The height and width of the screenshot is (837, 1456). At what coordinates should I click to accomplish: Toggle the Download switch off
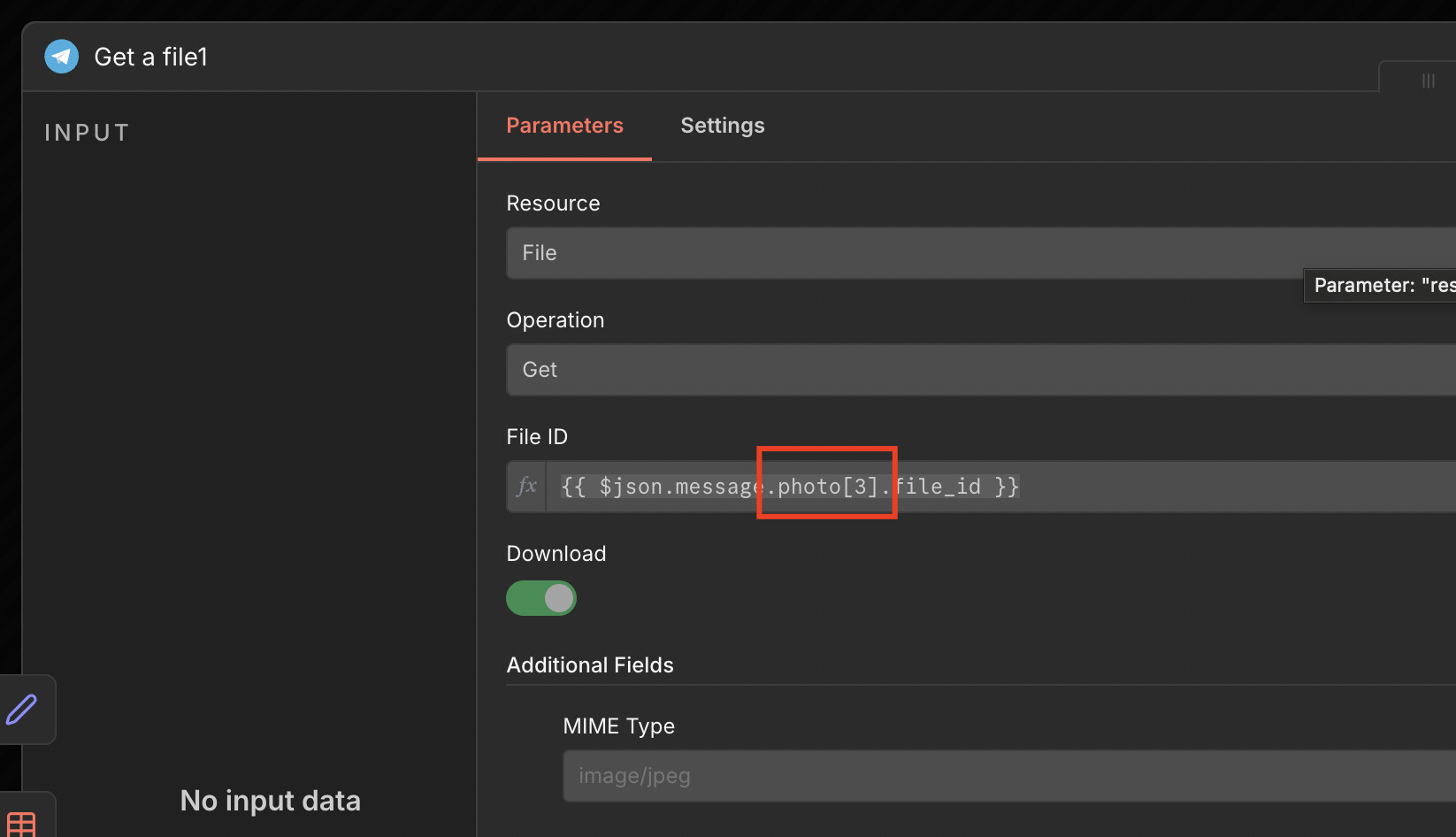[541, 598]
